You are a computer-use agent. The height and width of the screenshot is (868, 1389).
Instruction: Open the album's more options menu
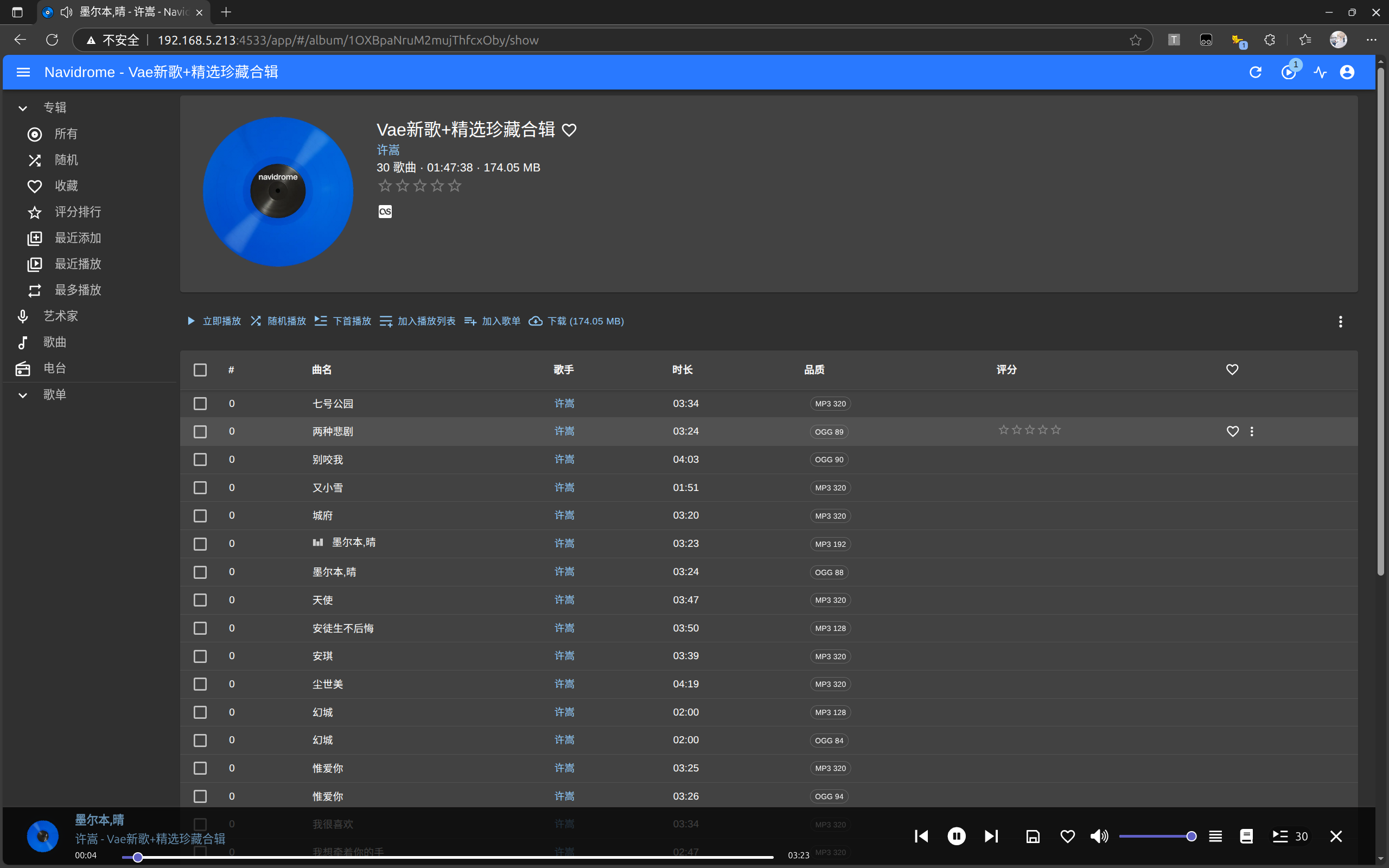pos(1341,322)
